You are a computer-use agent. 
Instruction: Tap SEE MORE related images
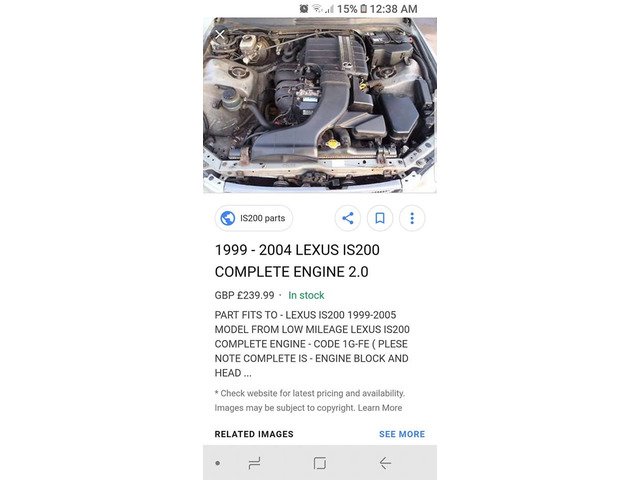click(x=402, y=434)
